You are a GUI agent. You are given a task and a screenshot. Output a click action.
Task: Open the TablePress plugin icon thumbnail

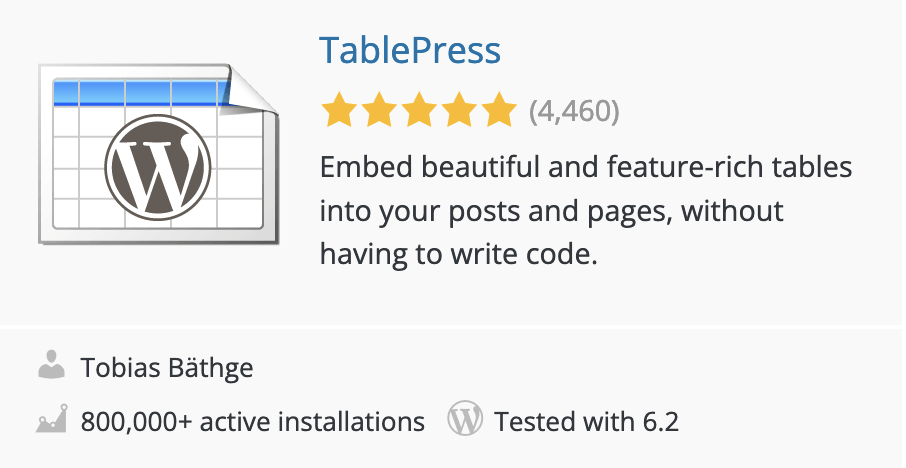(160, 152)
